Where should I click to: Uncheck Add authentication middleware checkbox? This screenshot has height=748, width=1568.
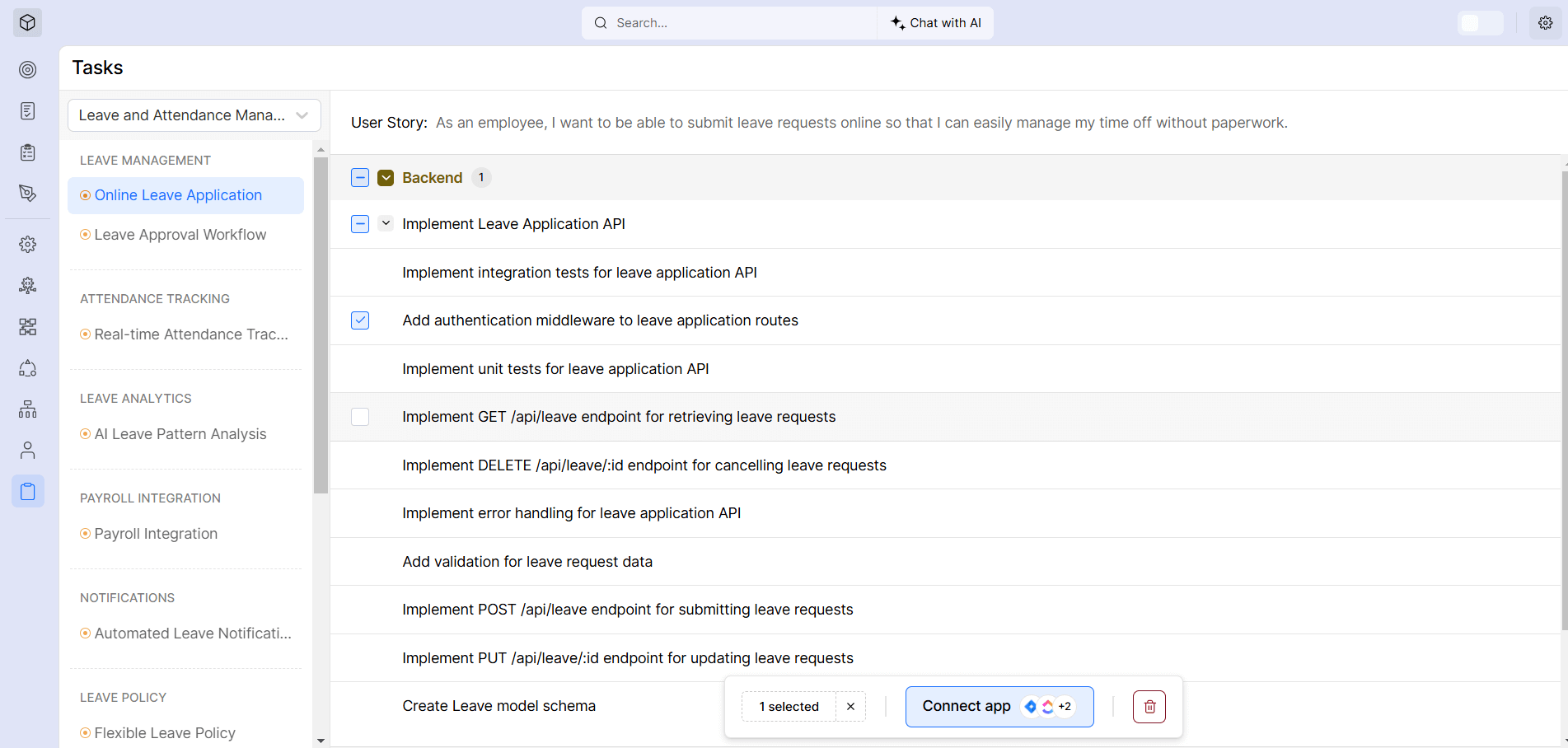coord(360,320)
